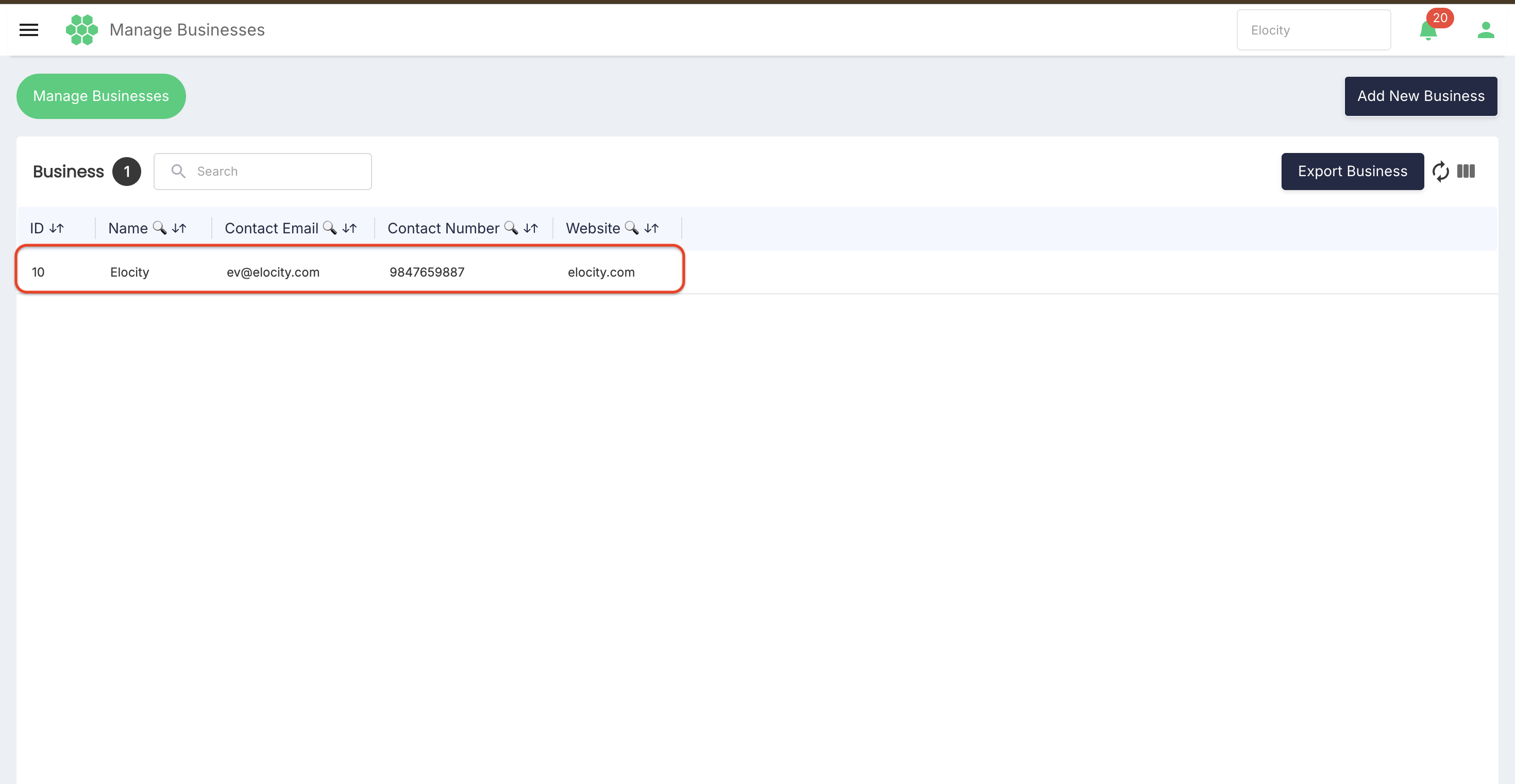Image resolution: width=1515 pixels, height=784 pixels.
Task: Select table cell with ID 10
Action: (38, 272)
